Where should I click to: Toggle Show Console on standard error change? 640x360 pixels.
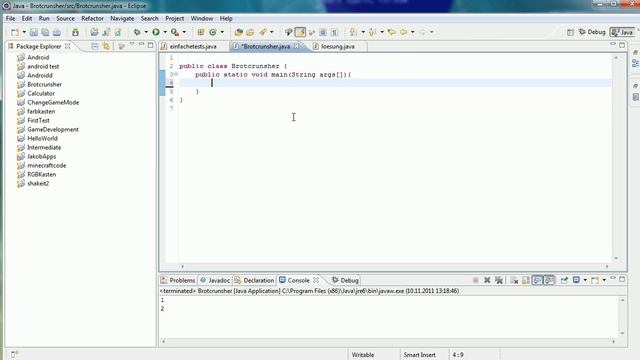(x=549, y=280)
